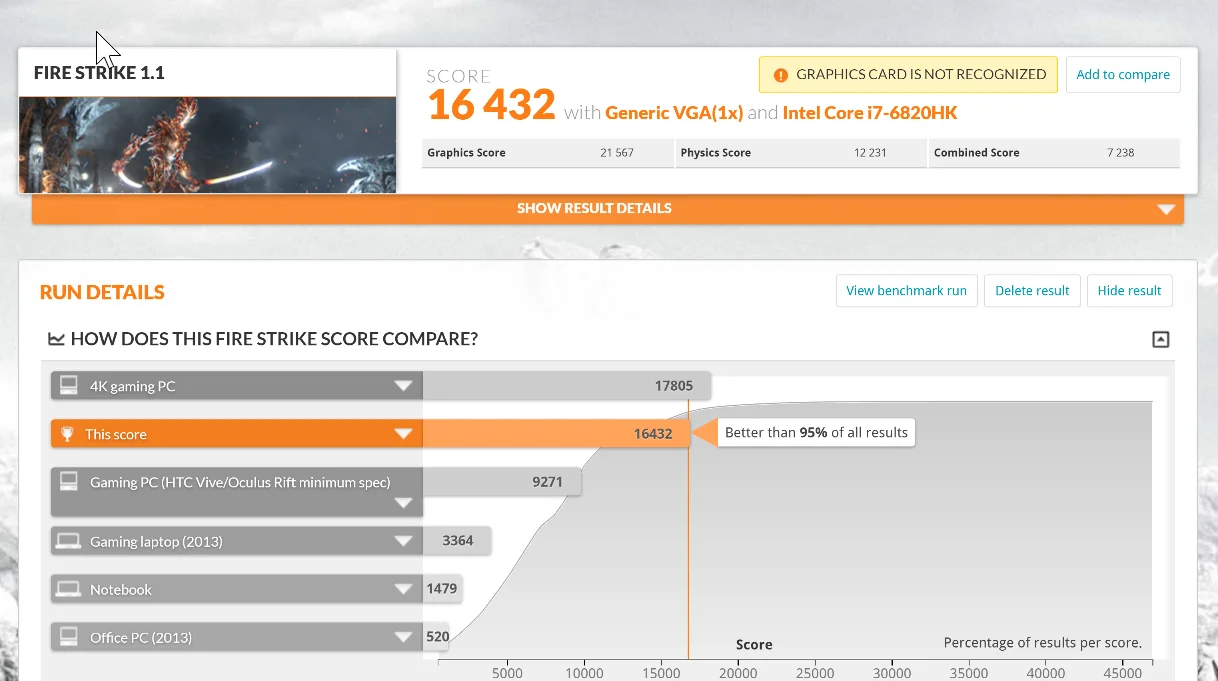Expand the Gaming PC (HTC Vive/Oculus Rift minimum spec) row
The width and height of the screenshot is (1218, 681).
point(403,503)
